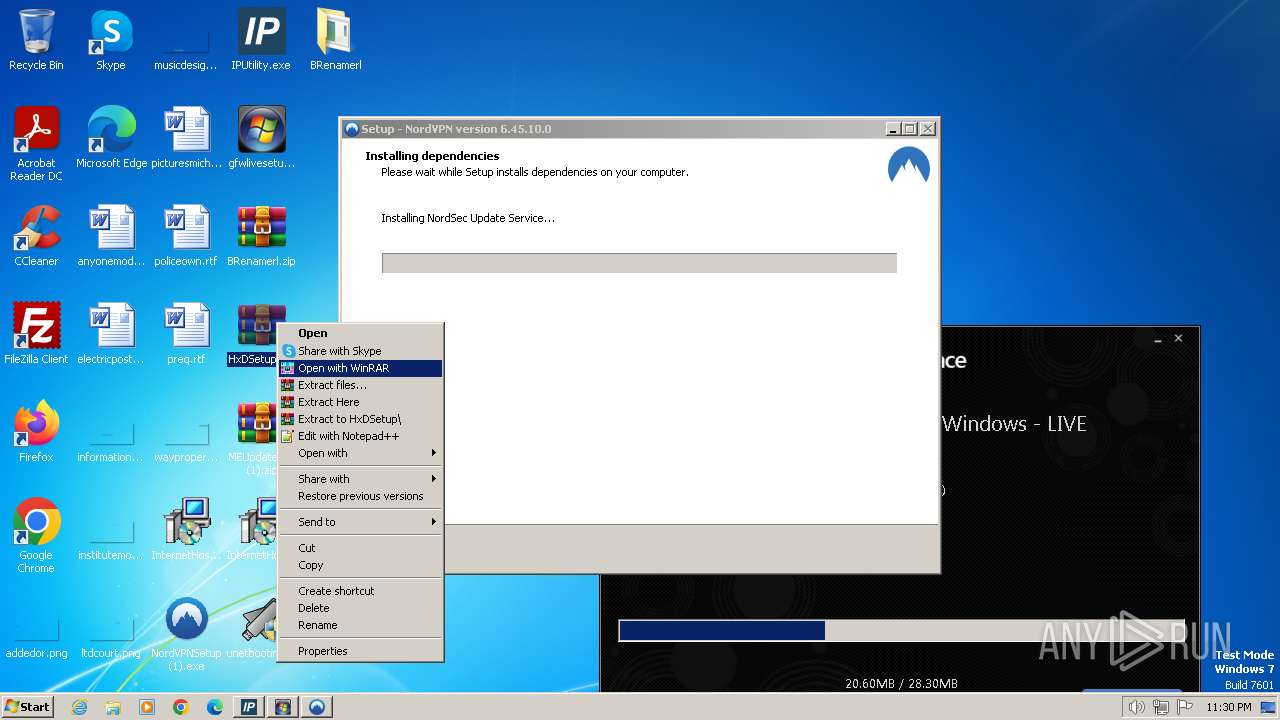Minimize the black installer window

point(1157,340)
